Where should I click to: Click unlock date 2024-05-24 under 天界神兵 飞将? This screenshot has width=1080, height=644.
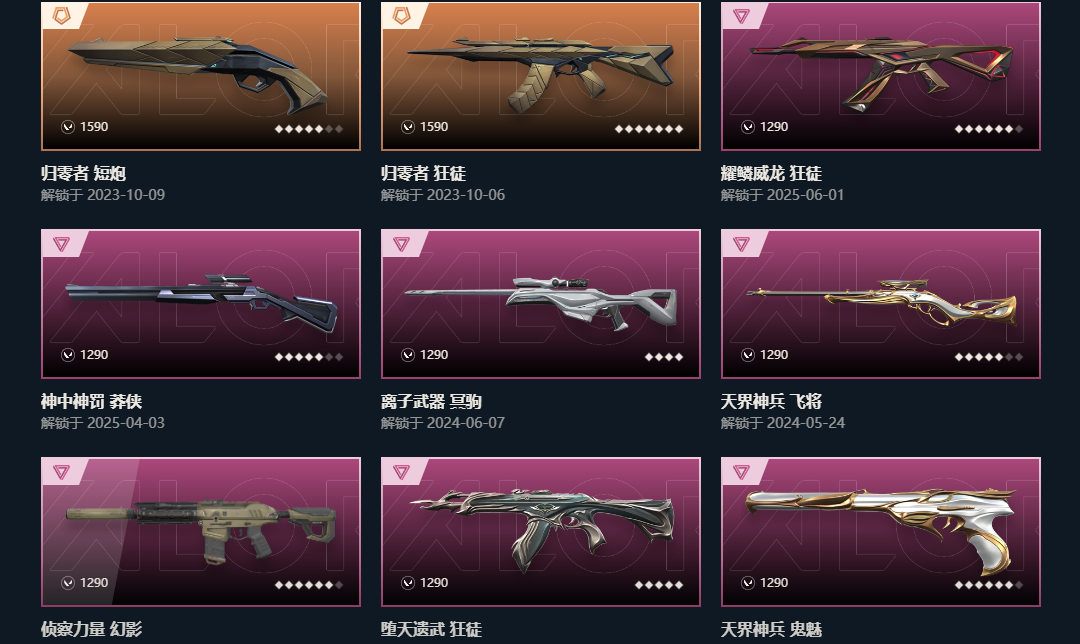point(805,423)
